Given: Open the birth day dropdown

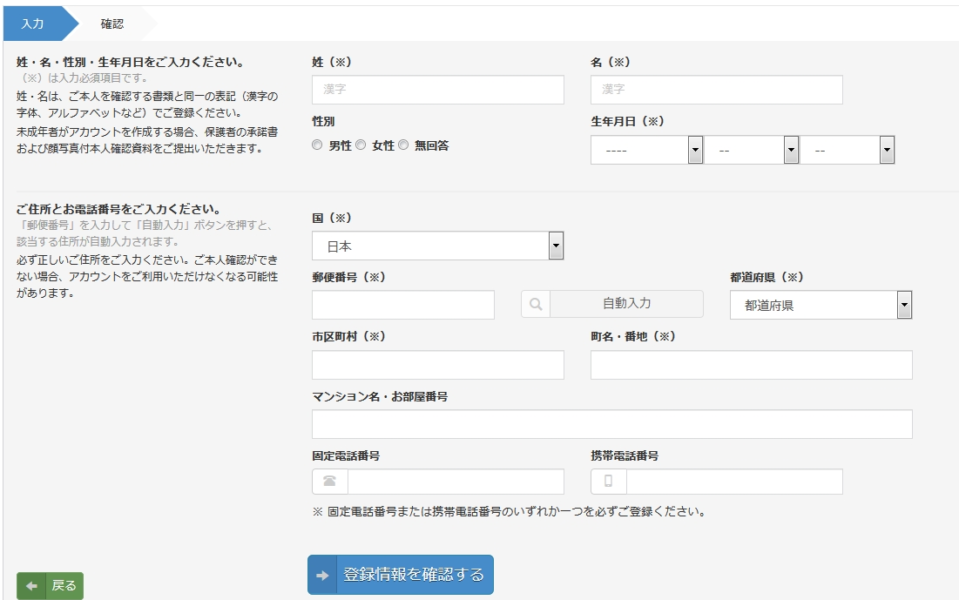Looking at the screenshot, I should pos(848,150).
